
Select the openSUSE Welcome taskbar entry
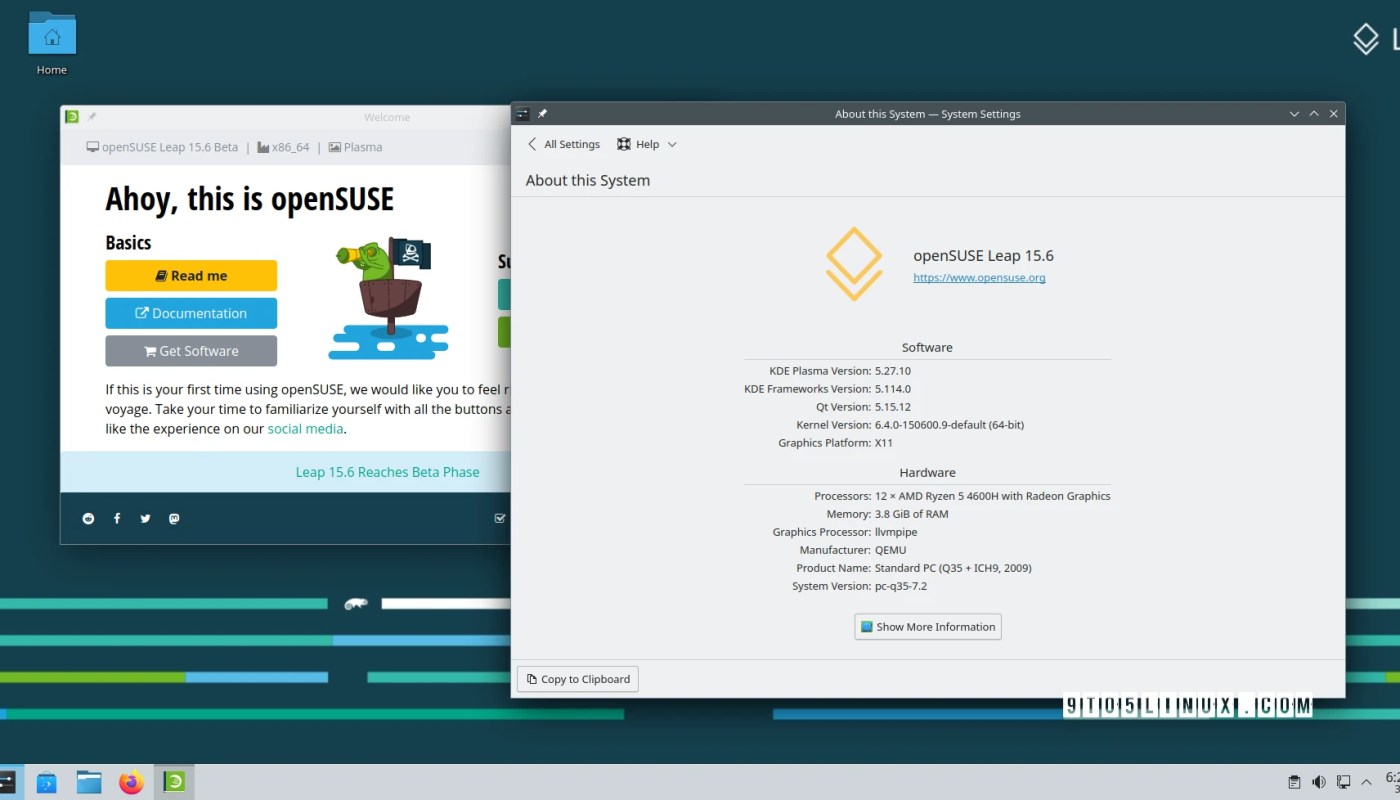(174, 782)
